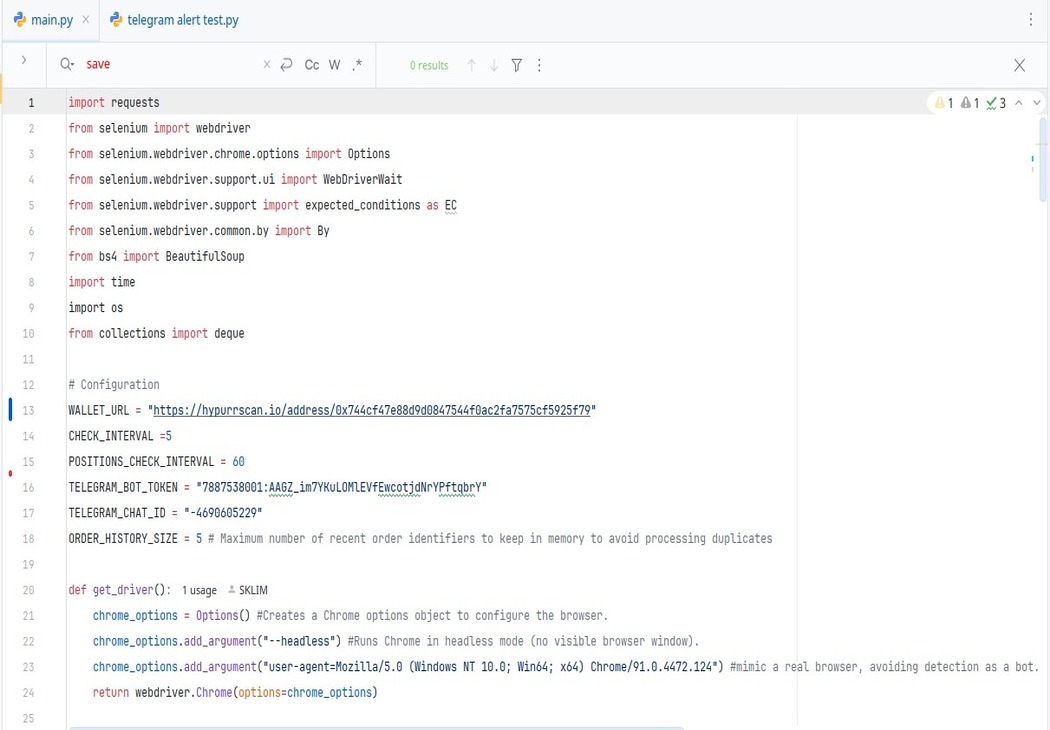This screenshot has height=730, width=1050.
Task: Close the find search bar
Action: (1019, 65)
